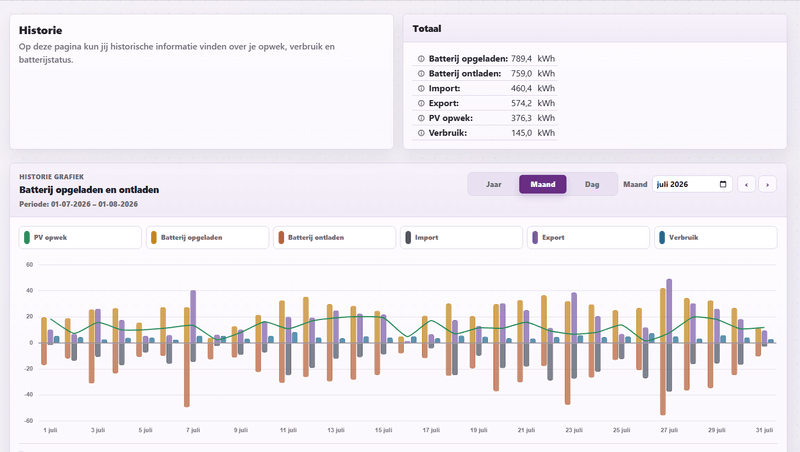Viewport: 800px width, 452px height.
Task: Click the tall purple export bar on 7 juli
Action: click(193, 316)
